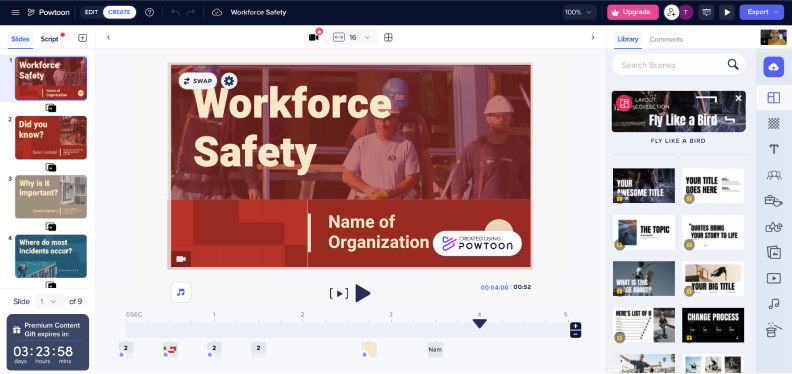Select the red logo timeline object
Screen dimensions: 792x374
pos(170,349)
